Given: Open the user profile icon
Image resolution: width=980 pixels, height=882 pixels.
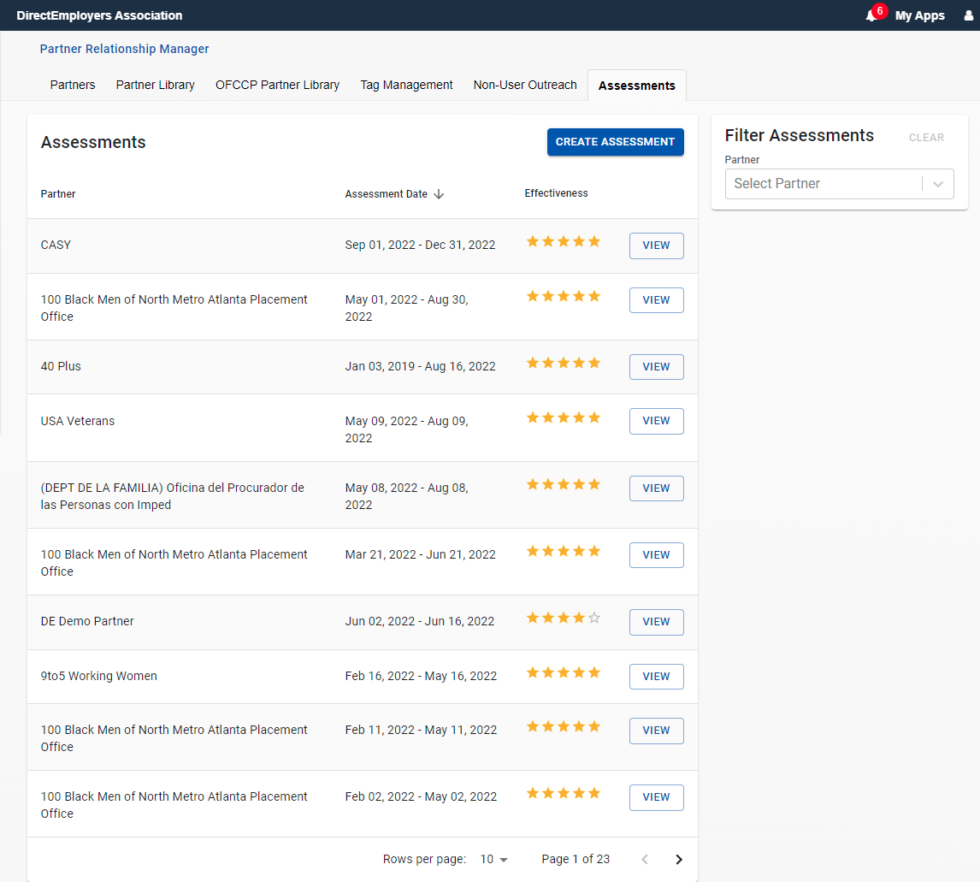Looking at the screenshot, I should 968,16.
